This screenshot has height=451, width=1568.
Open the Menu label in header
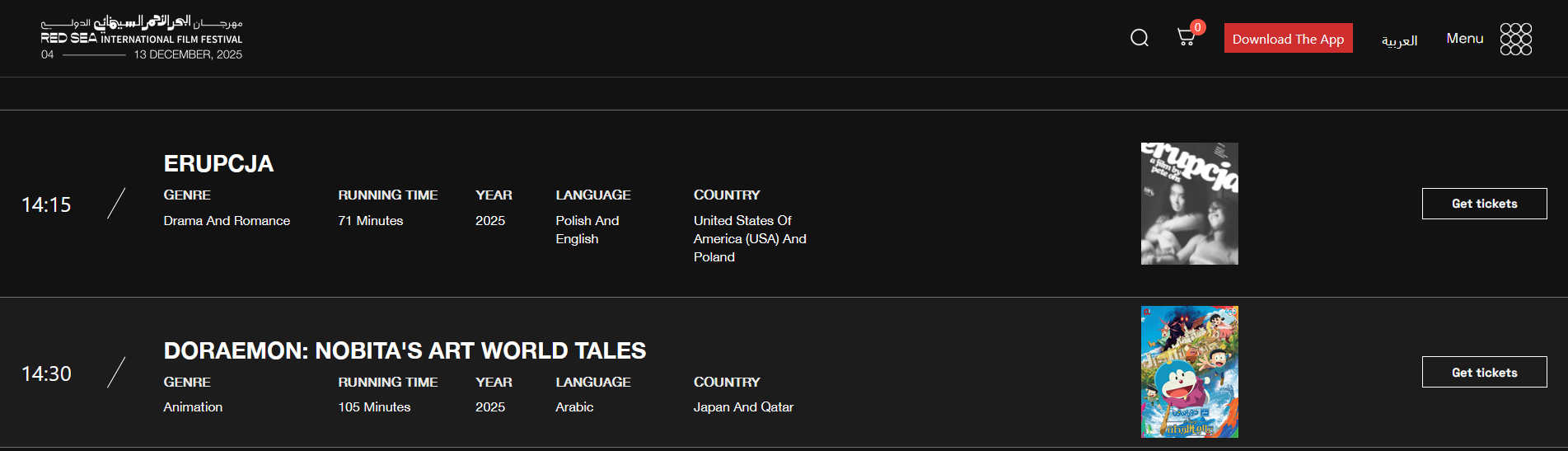tap(1464, 39)
